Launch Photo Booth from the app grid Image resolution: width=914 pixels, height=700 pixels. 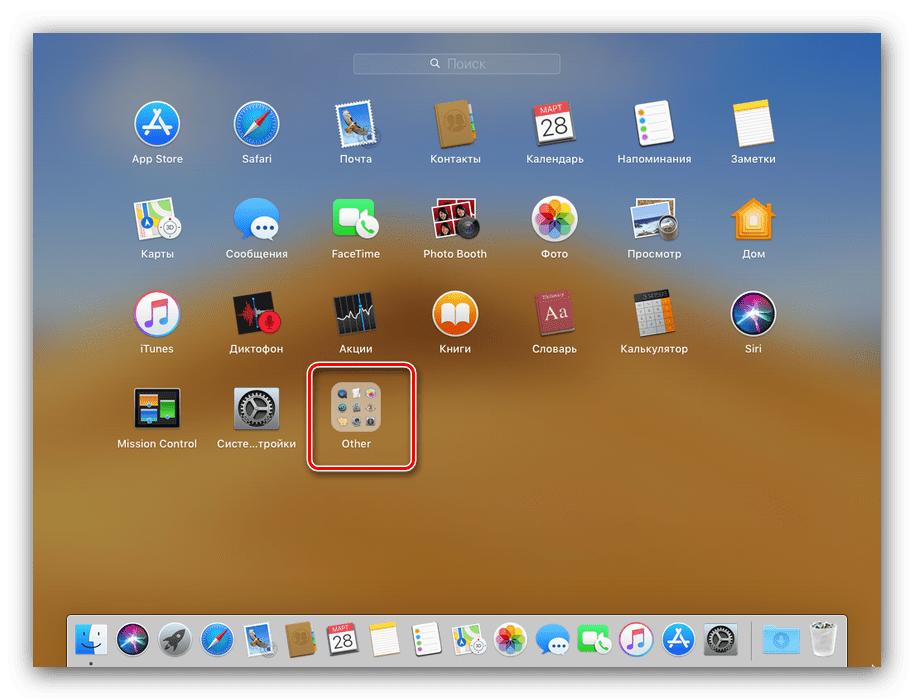point(455,219)
